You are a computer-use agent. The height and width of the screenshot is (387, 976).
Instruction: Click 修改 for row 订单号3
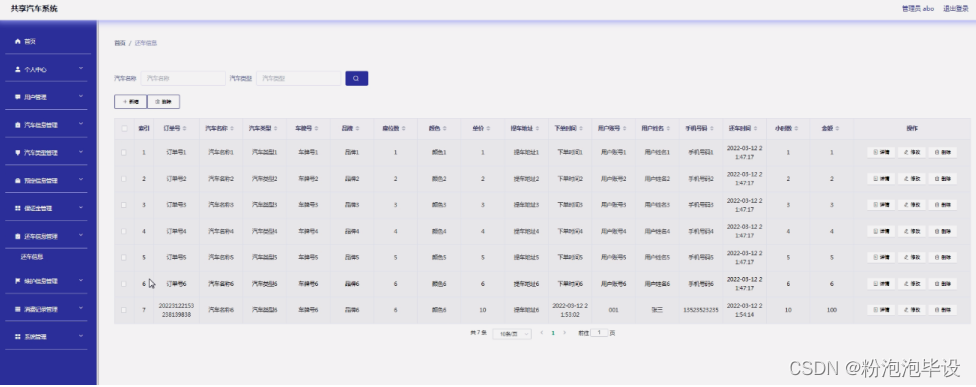pyautogui.click(x=911, y=205)
